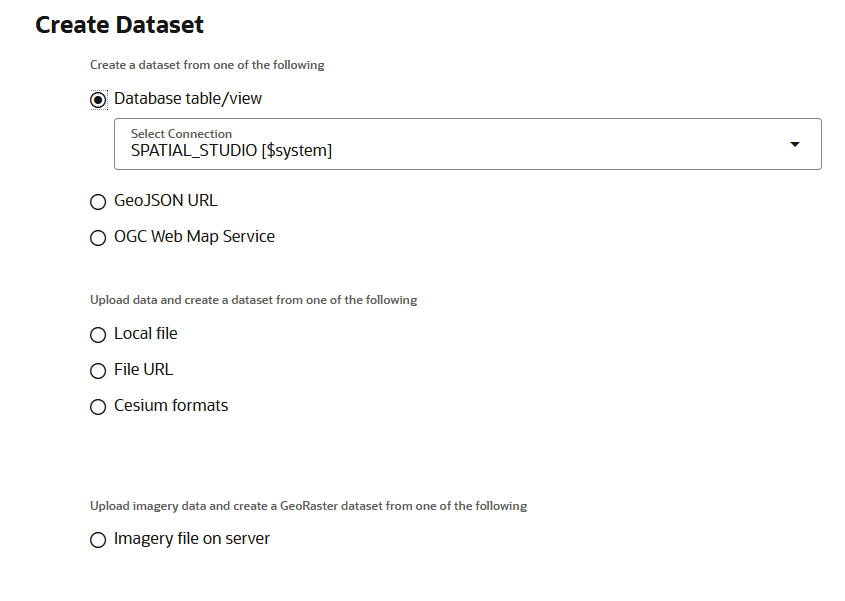Open the Select Connection dropdown arrow

pyautogui.click(x=794, y=144)
